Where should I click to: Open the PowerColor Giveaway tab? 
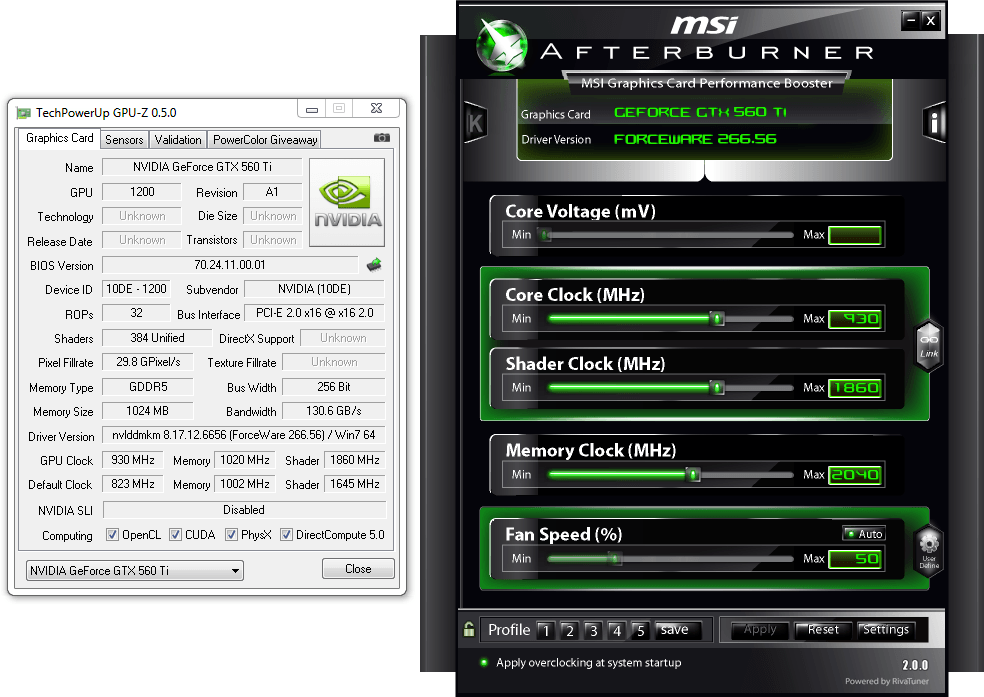(x=265, y=140)
